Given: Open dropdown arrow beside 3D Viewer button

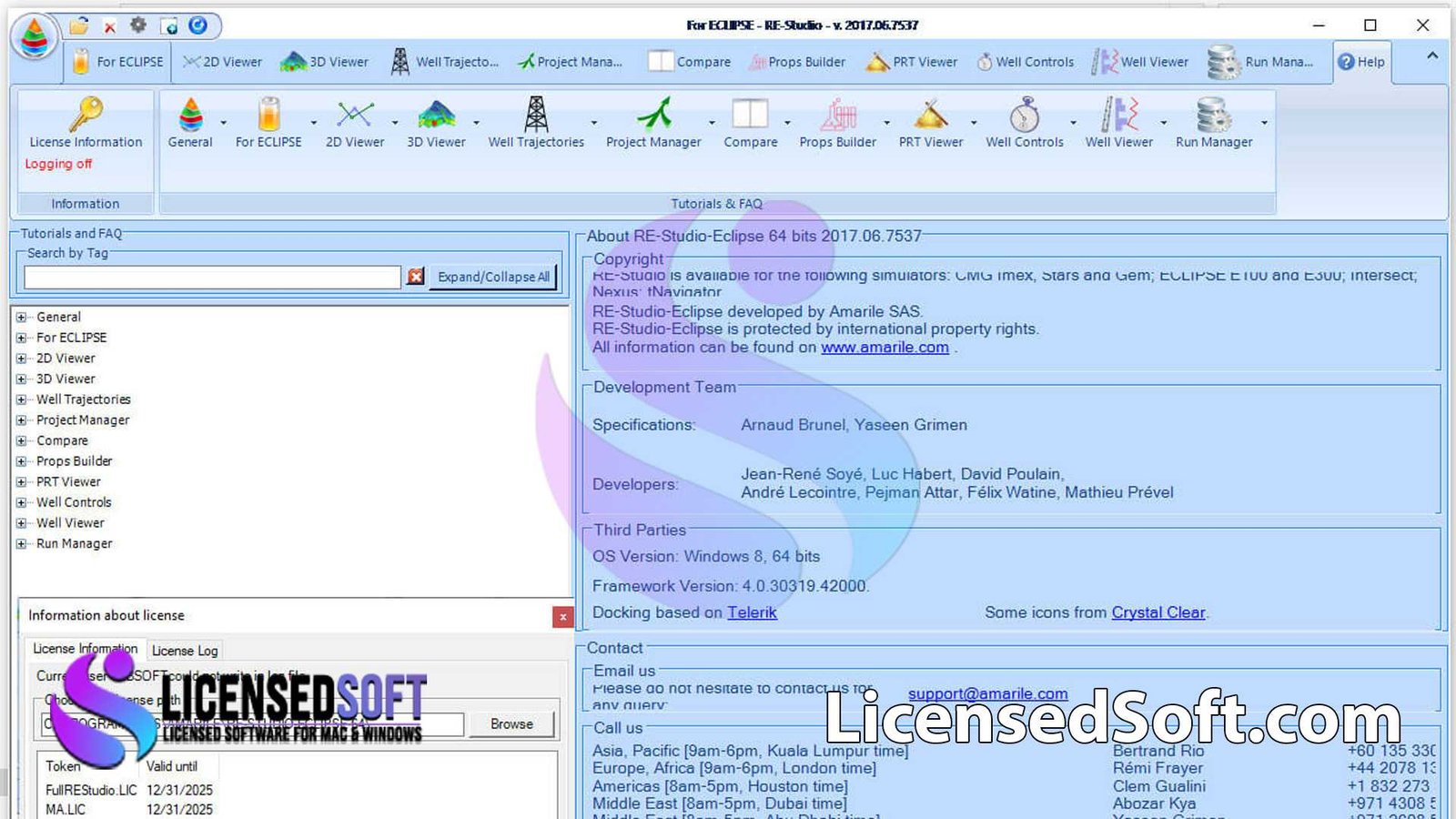Looking at the screenshot, I should [x=476, y=123].
